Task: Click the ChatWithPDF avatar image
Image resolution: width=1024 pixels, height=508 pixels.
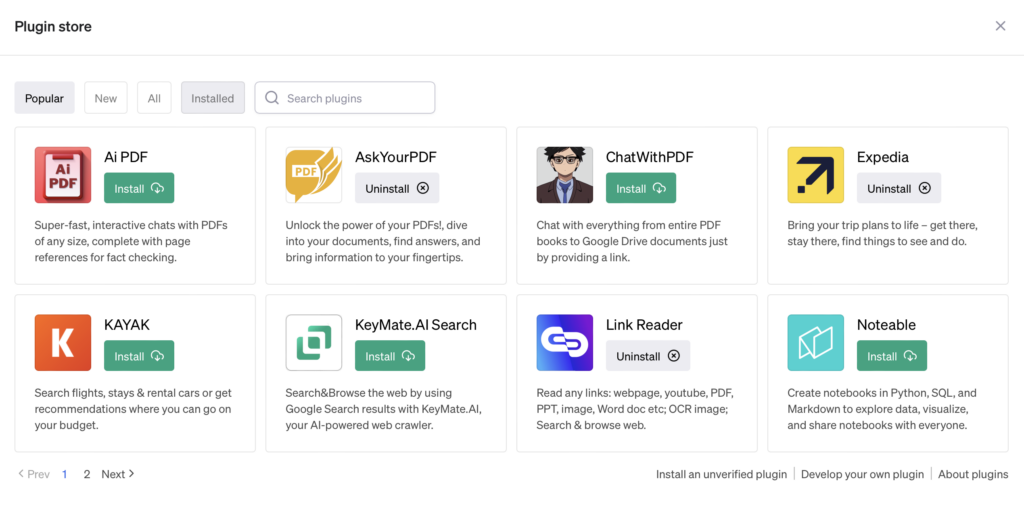Action: (x=565, y=175)
